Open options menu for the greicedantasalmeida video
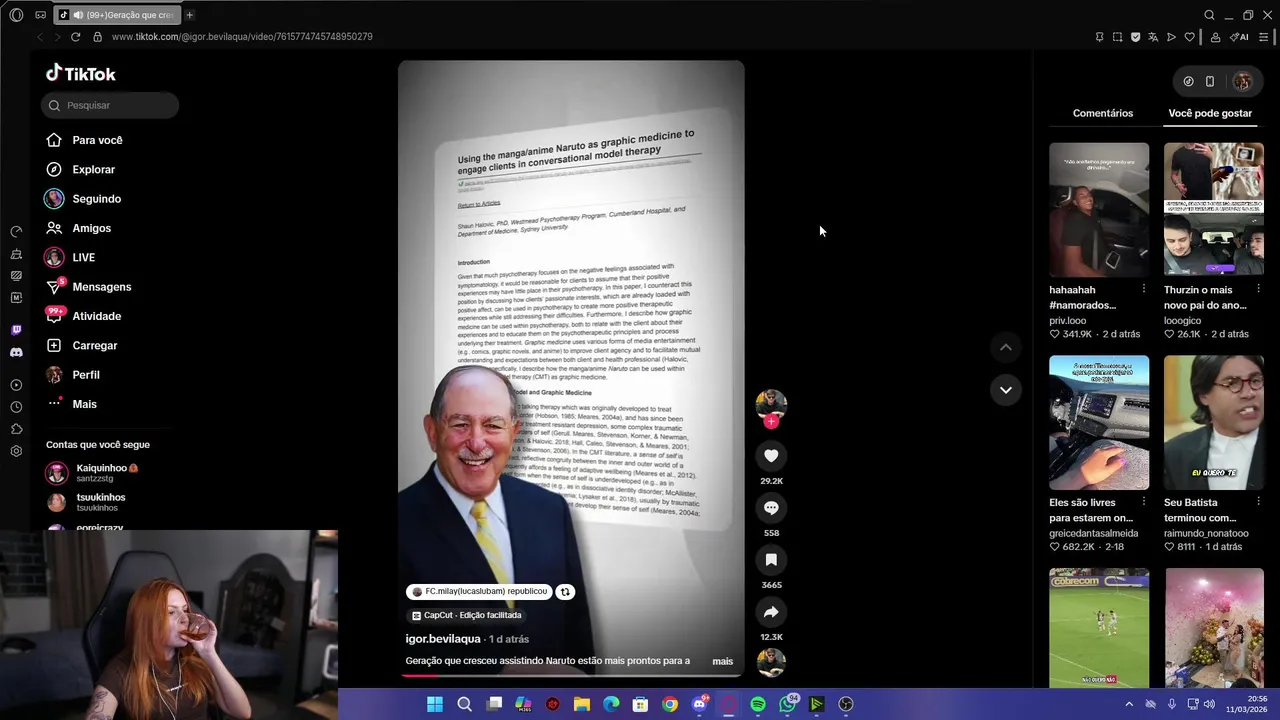This screenshot has width=1280, height=720. click(1144, 502)
